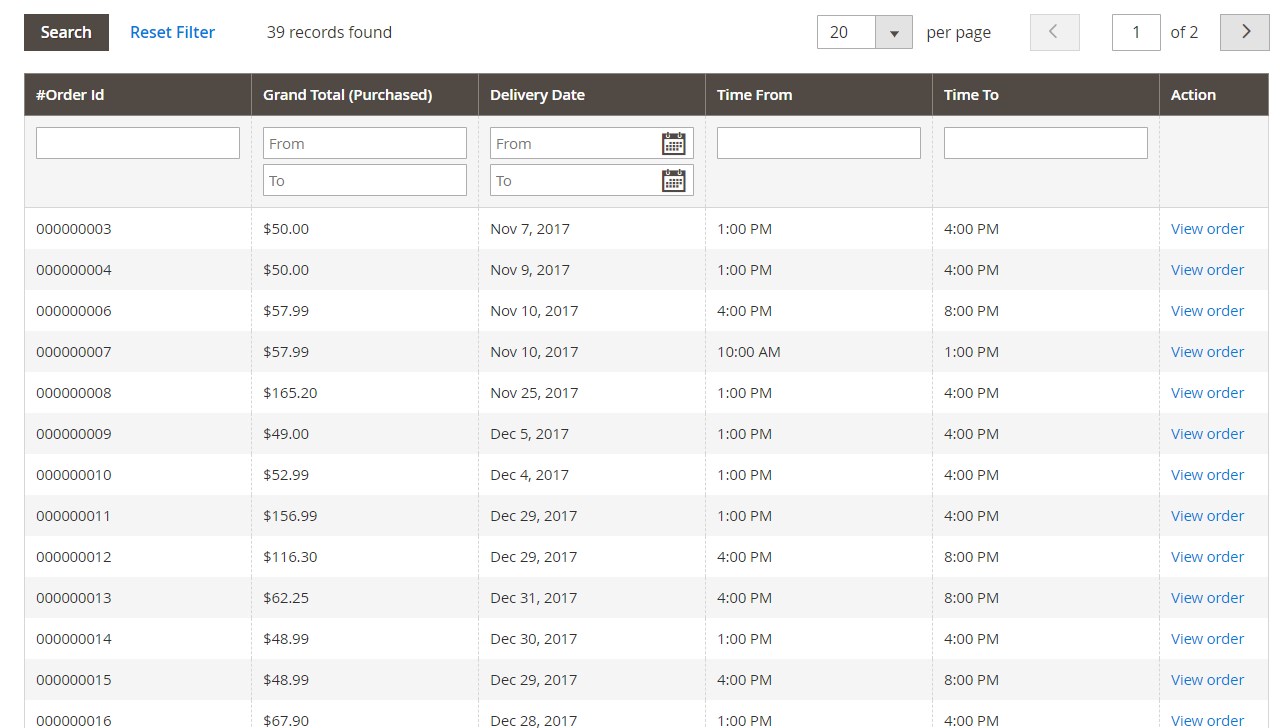Screen dimensions: 1288x728
Task: Click the Search button
Action: (x=66, y=32)
